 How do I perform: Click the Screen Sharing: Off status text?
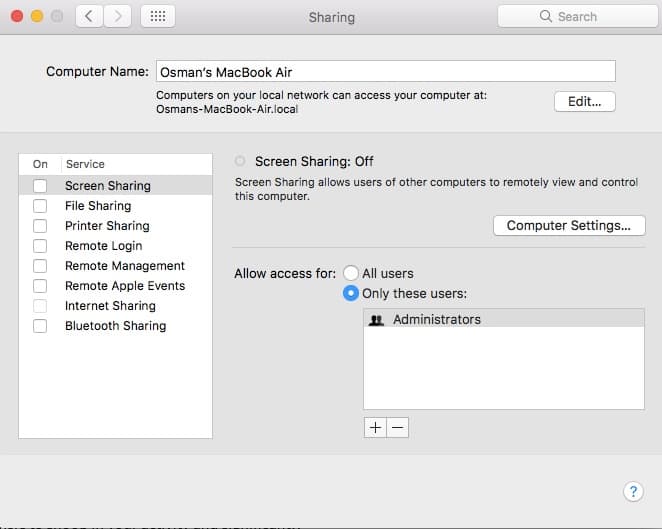[x=314, y=161]
